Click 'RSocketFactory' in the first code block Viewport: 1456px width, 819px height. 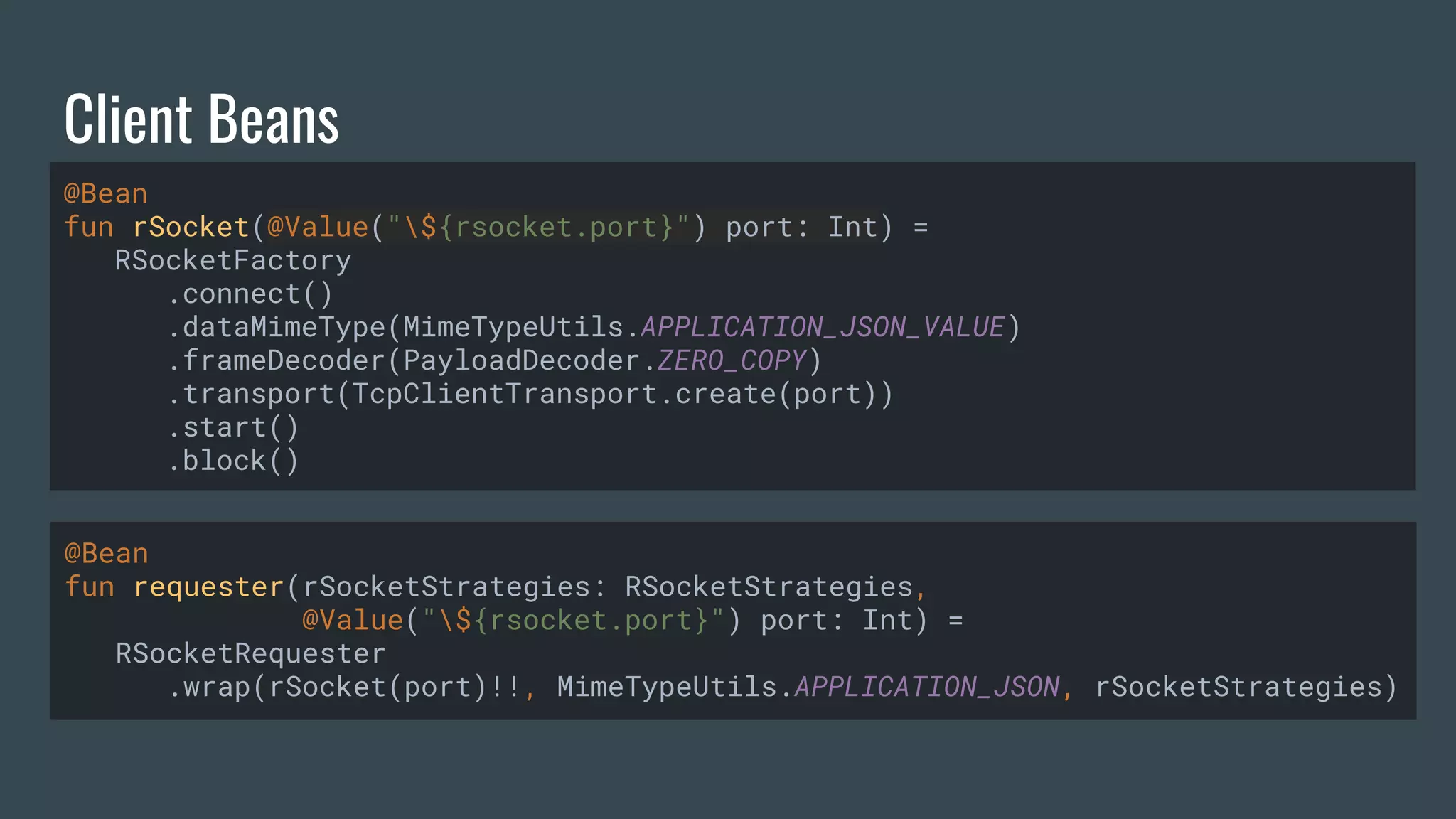(x=233, y=260)
